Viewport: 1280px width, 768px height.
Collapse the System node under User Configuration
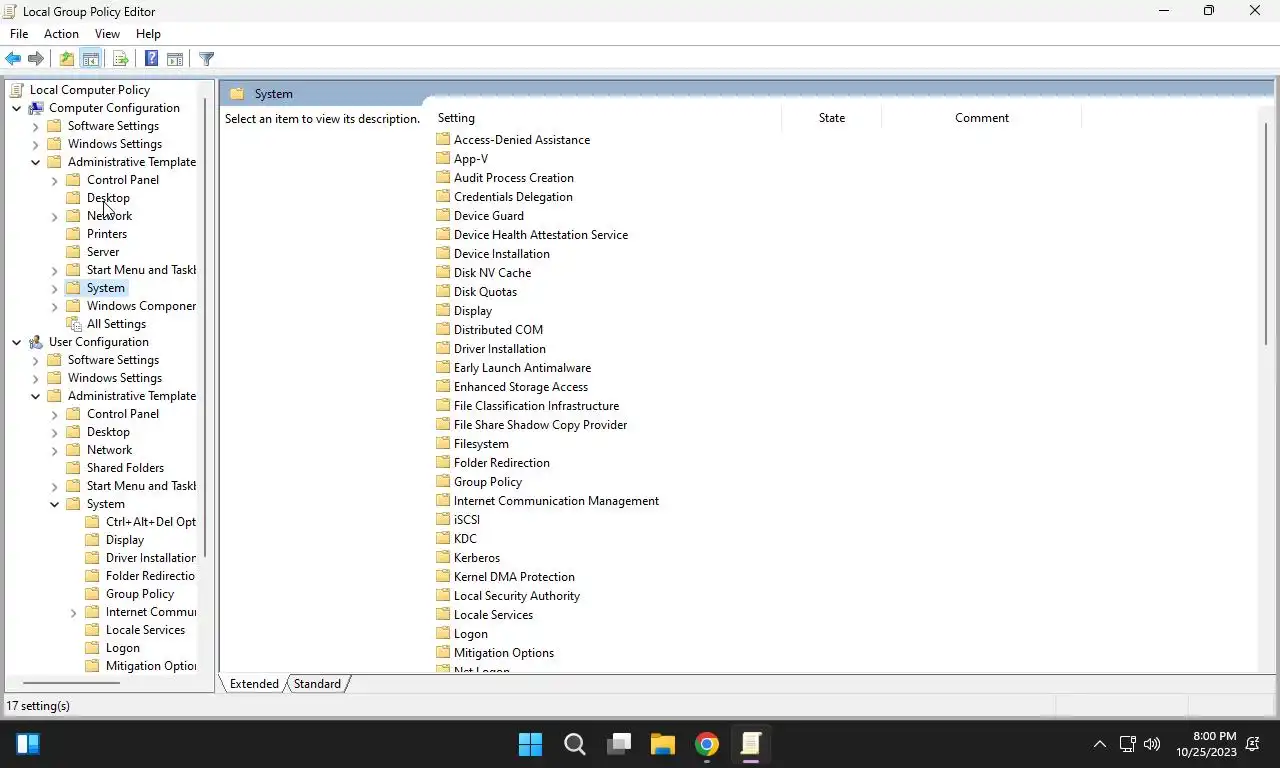click(54, 504)
